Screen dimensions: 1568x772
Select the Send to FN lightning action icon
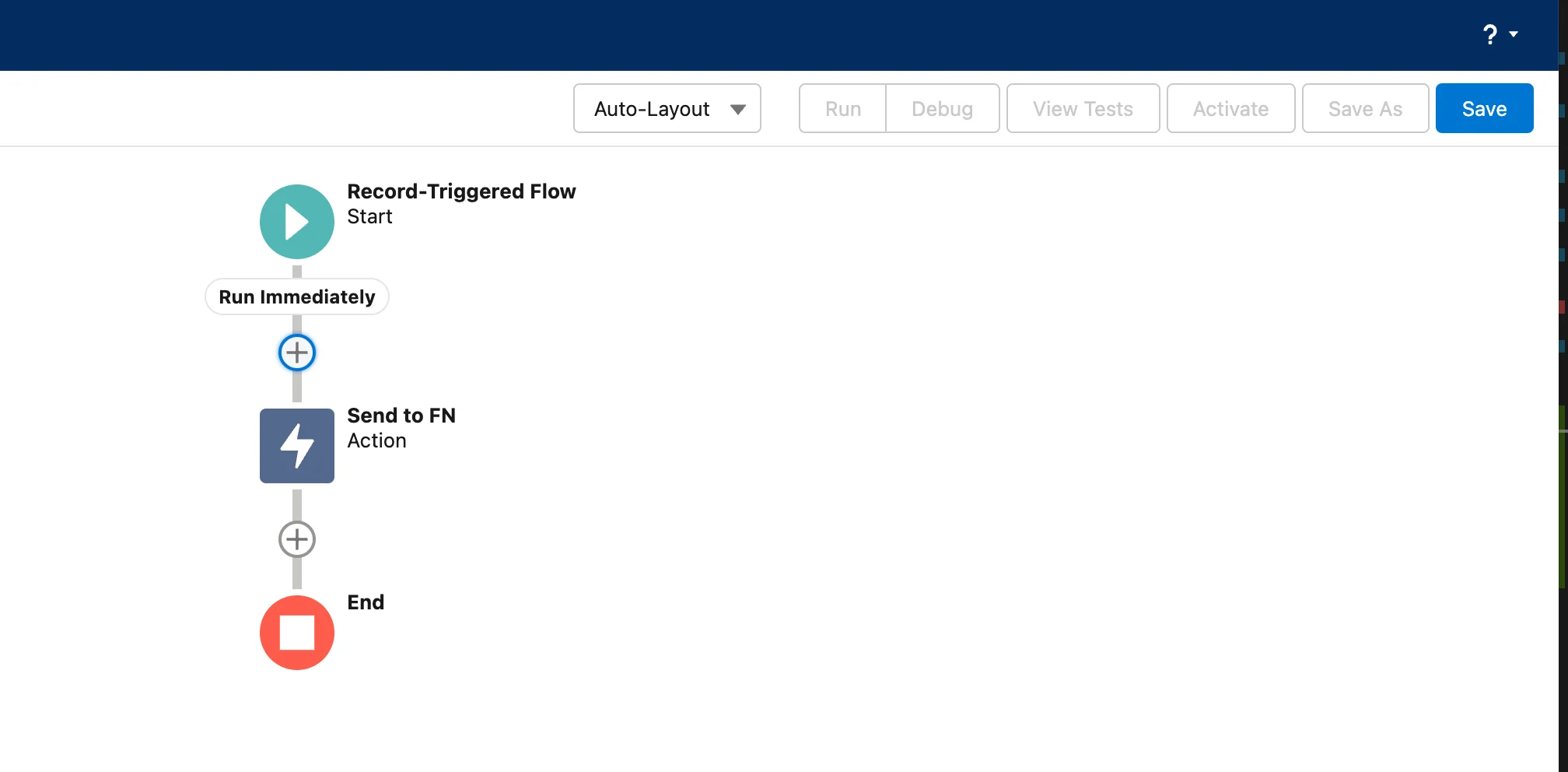point(296,446)
